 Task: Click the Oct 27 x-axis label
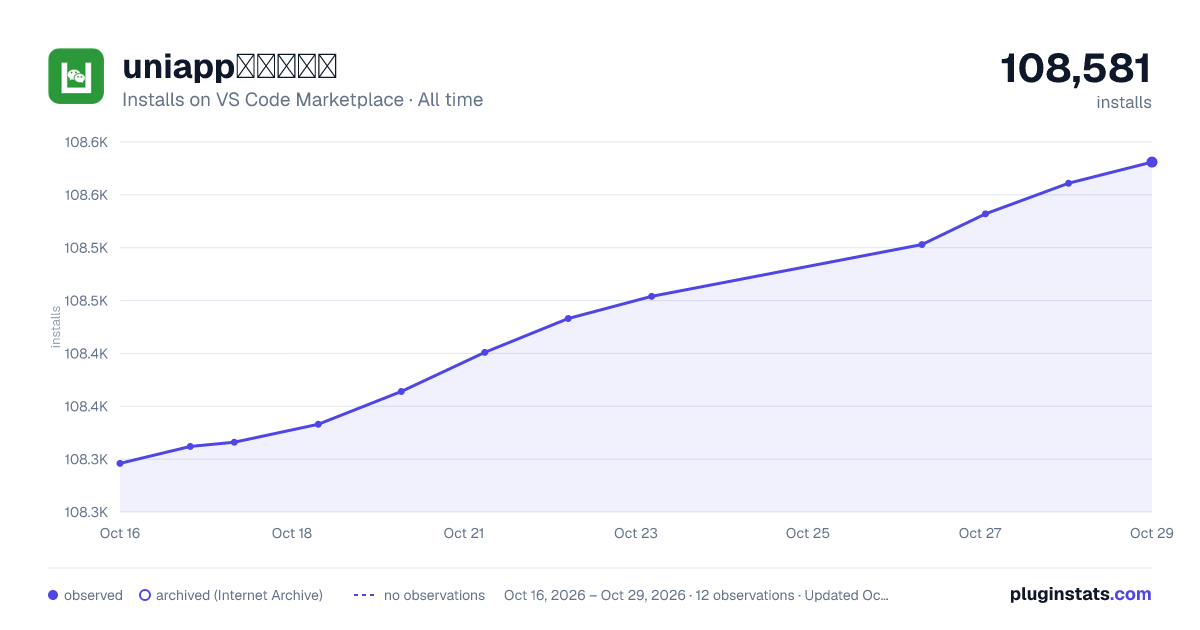click(980, 533)
